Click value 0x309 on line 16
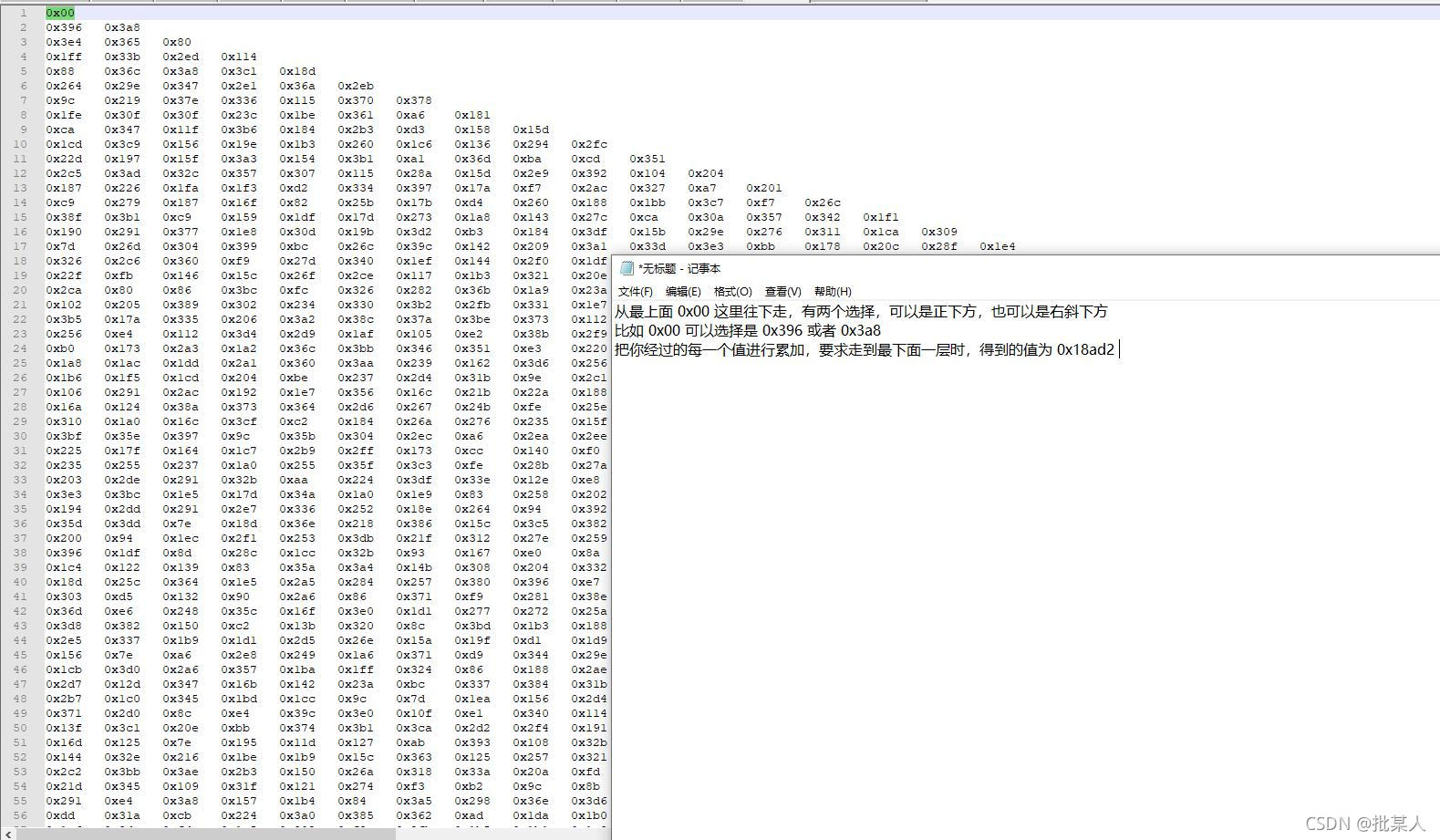1440x840 pixels. 939,232
